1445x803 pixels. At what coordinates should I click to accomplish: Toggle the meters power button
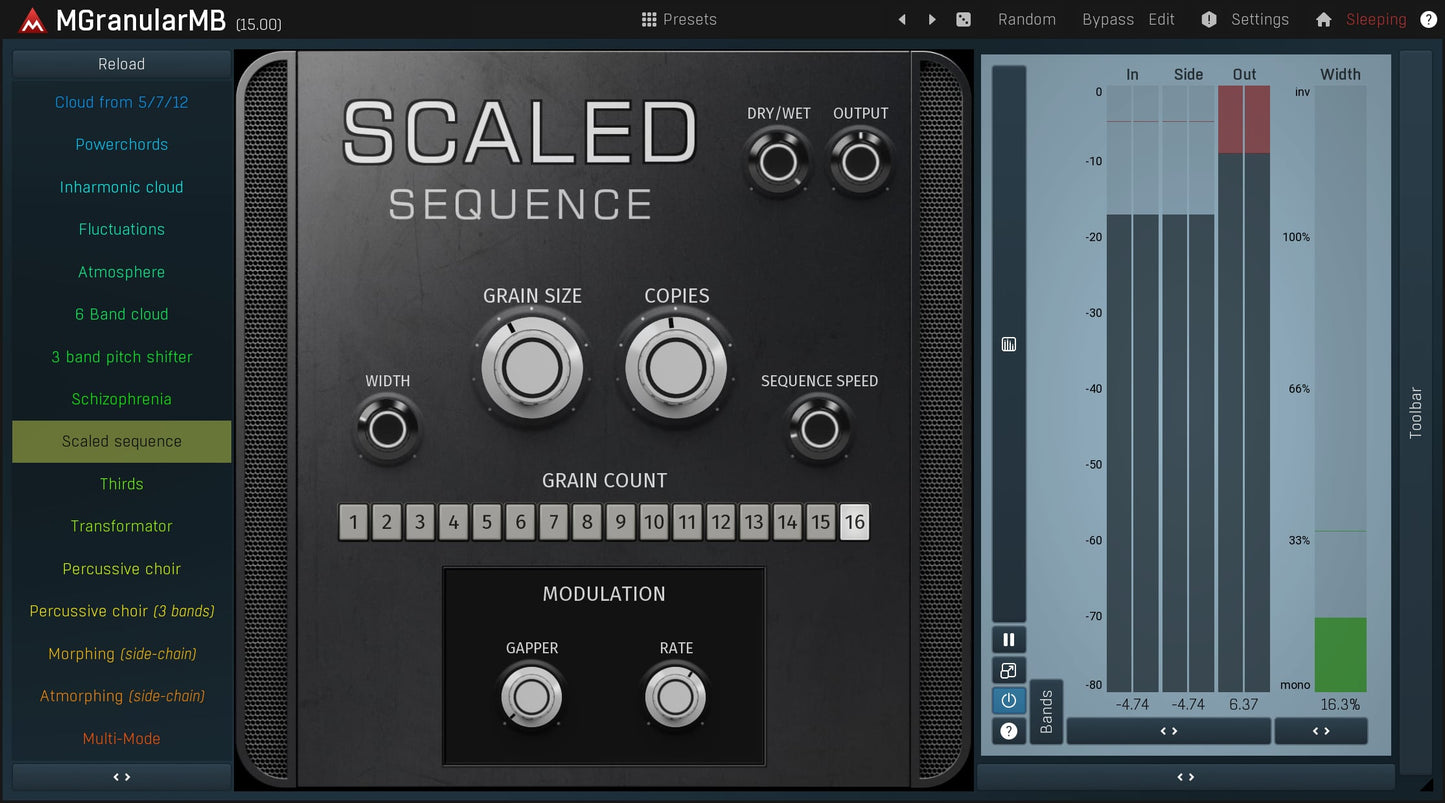(x=1008, y=701)
